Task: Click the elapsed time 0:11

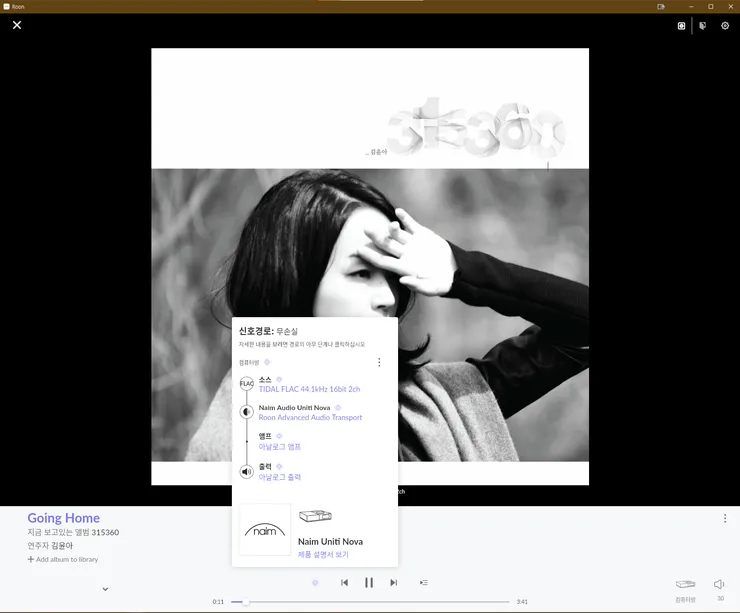Action: pyautogui.click(x=218, y=602)
